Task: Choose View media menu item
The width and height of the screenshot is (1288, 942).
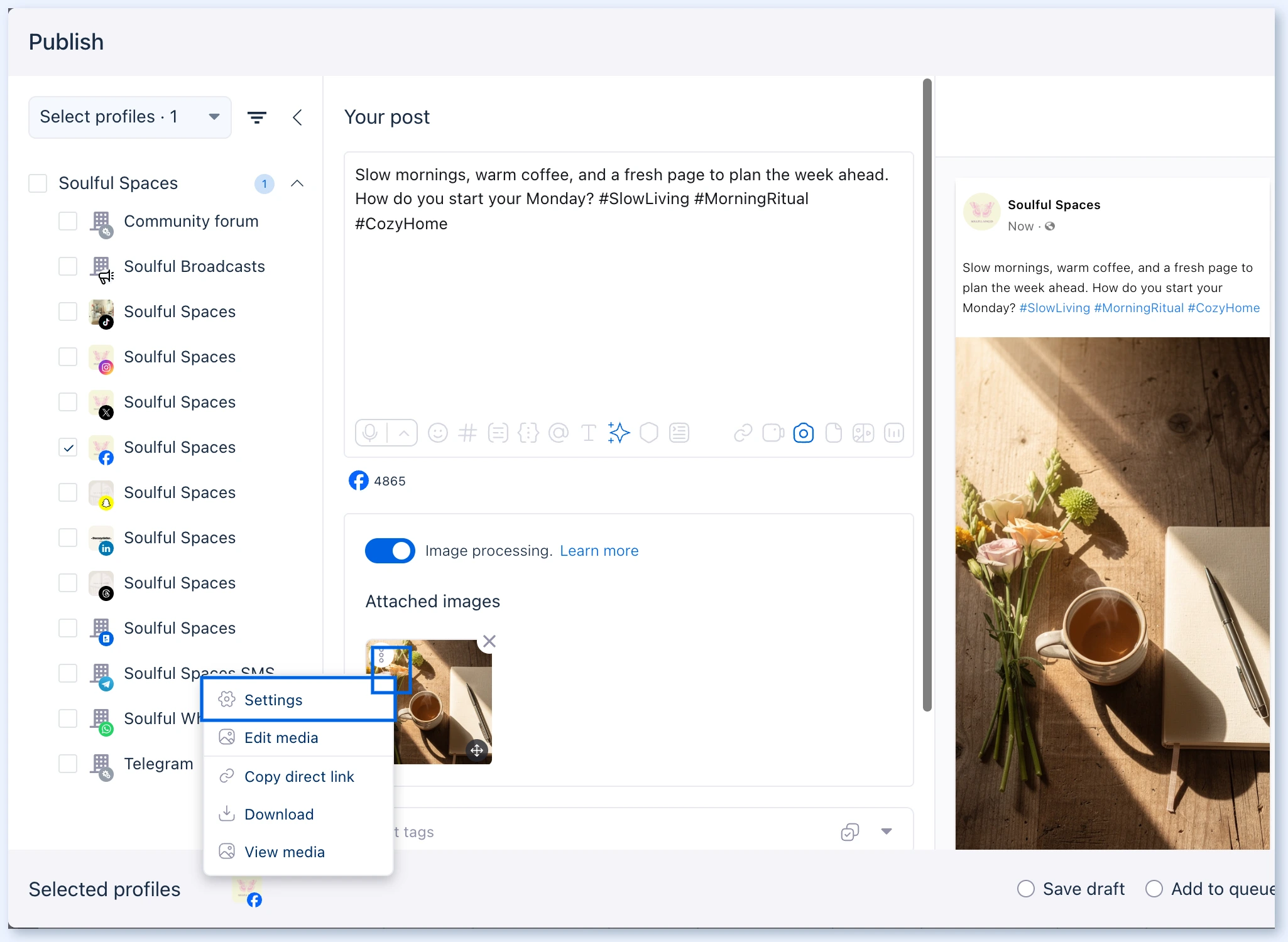Action: [298, 852]
